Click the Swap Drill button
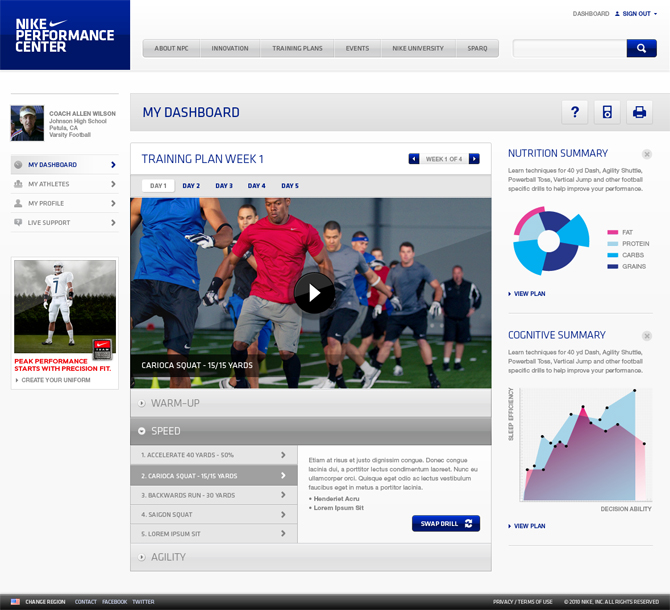This screenshot has width=670, height=610. pyautogui.click(x=446, y=523)
